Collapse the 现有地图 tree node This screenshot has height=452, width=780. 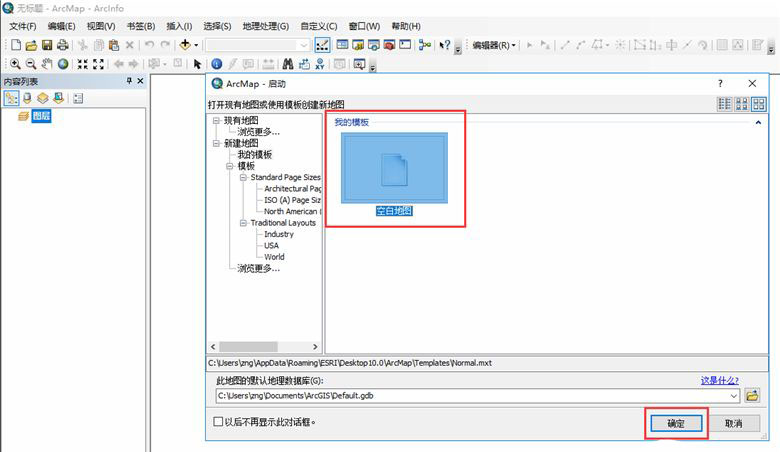(x=216, y=120)
